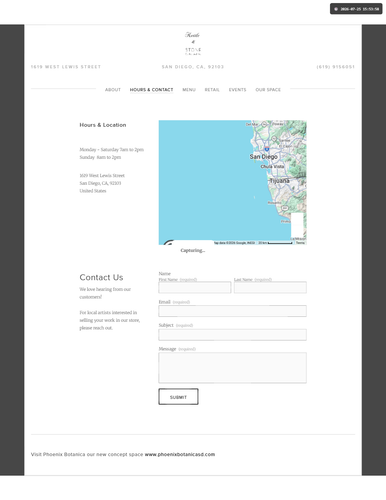
Task: Open the About page
Action: coord(113,90)
